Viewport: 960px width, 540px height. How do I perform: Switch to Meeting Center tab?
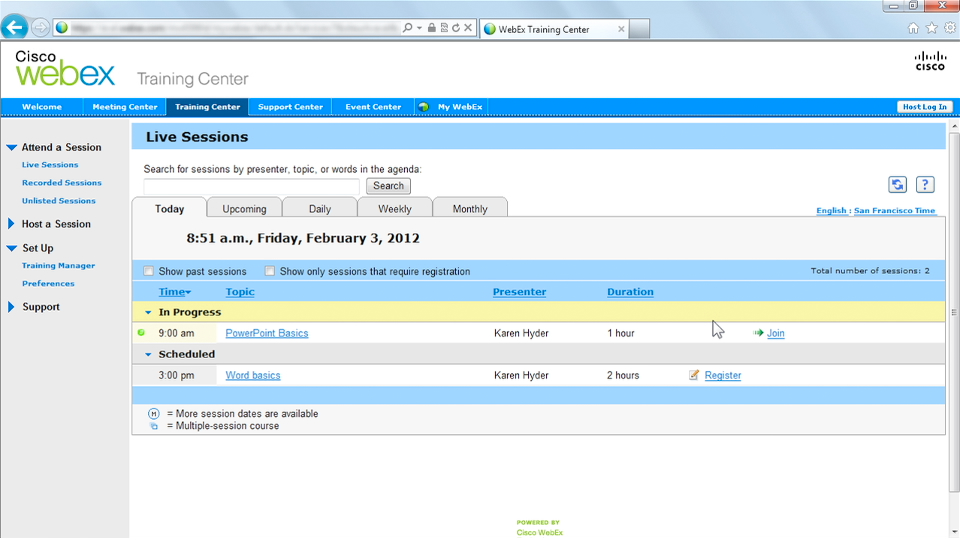click(x=125, y=107)
